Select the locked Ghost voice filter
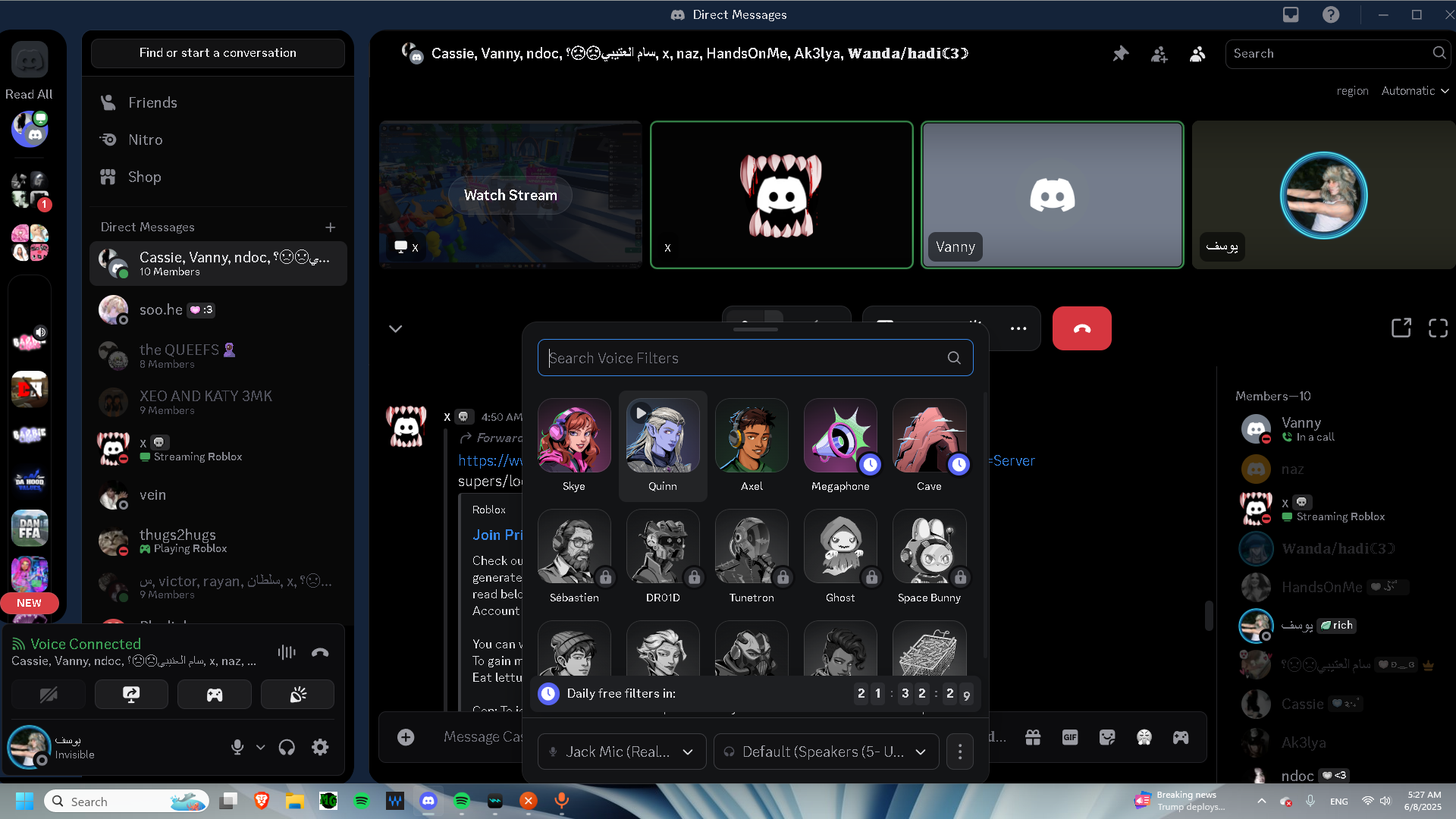Screen dimensions: 1456x819 pos(840,557)
